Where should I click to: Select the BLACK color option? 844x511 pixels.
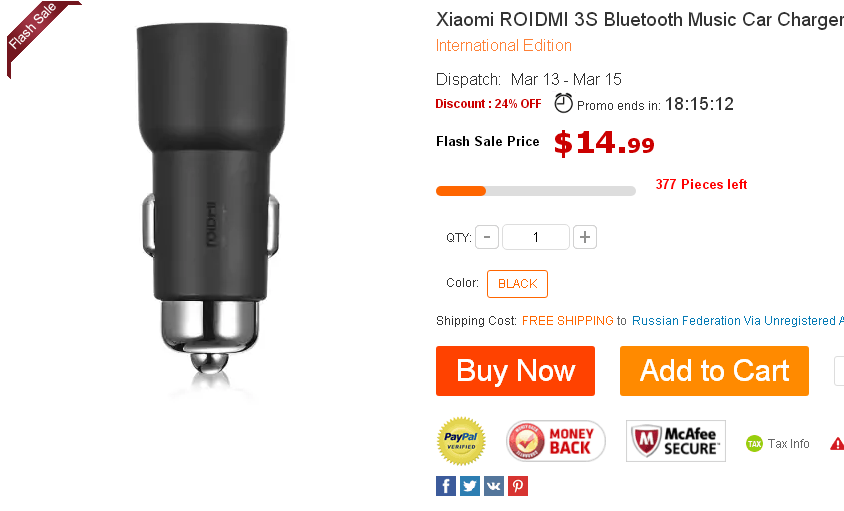[517, 284]
